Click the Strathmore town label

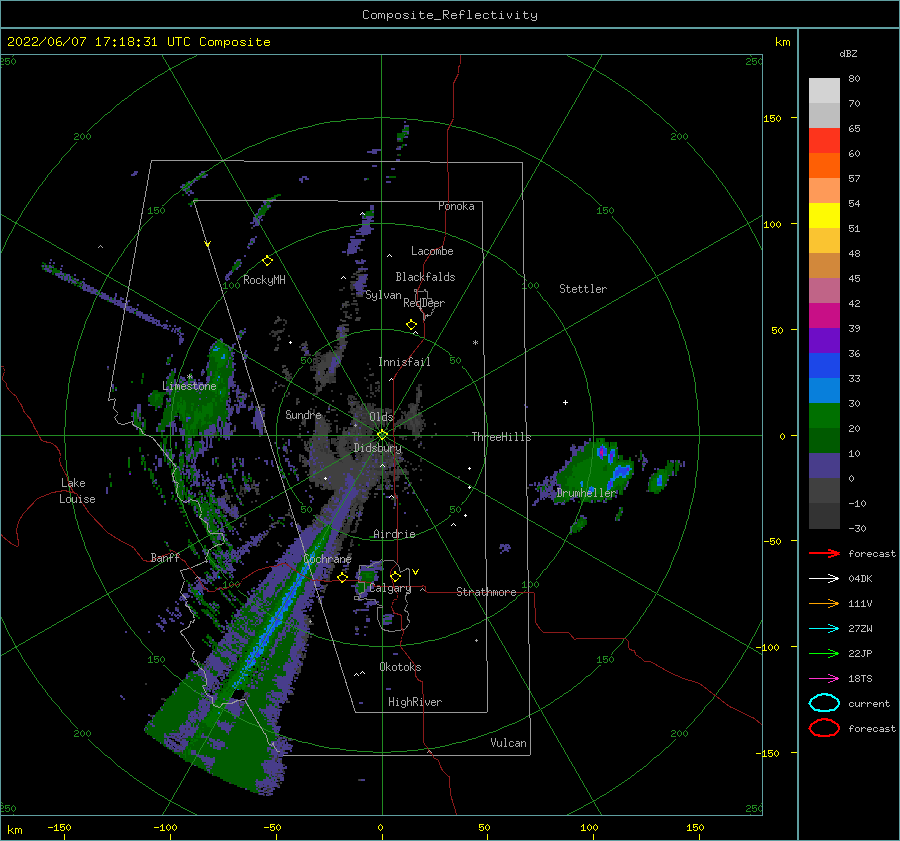click(486, 592)
